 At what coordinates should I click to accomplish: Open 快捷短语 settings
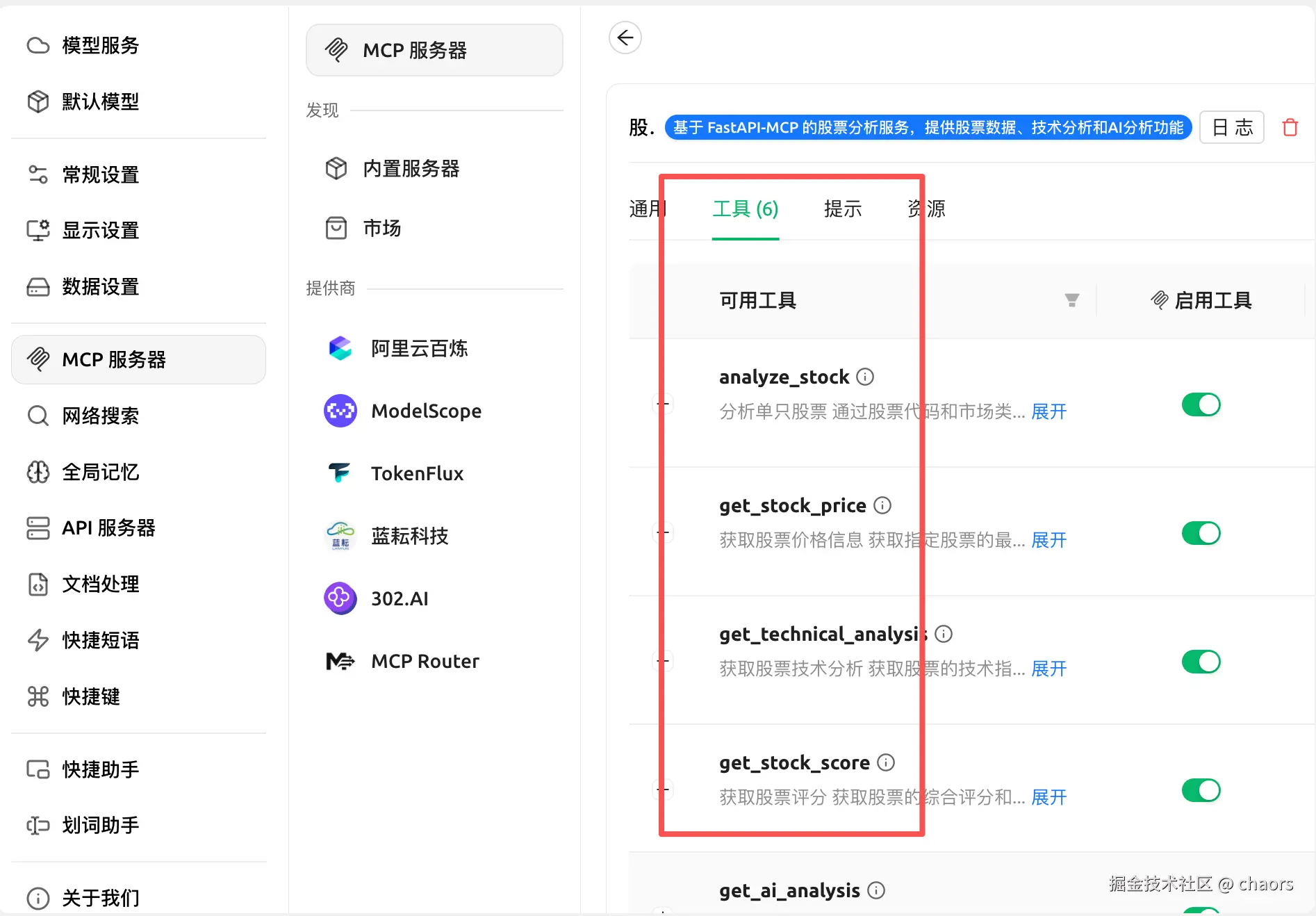[138, 640]
